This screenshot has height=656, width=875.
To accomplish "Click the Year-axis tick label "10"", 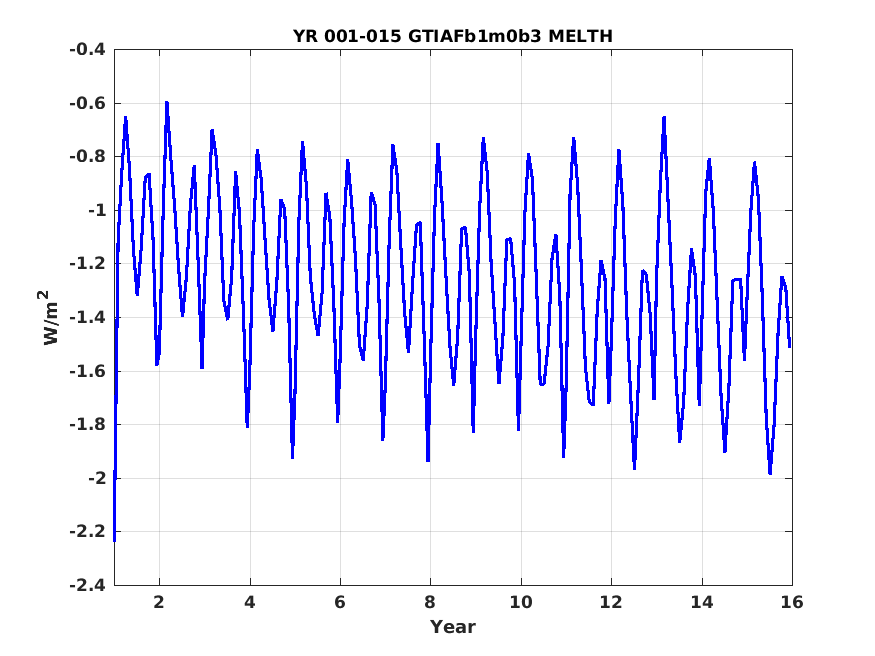I will pyautogui.click(x=521, y=602).
